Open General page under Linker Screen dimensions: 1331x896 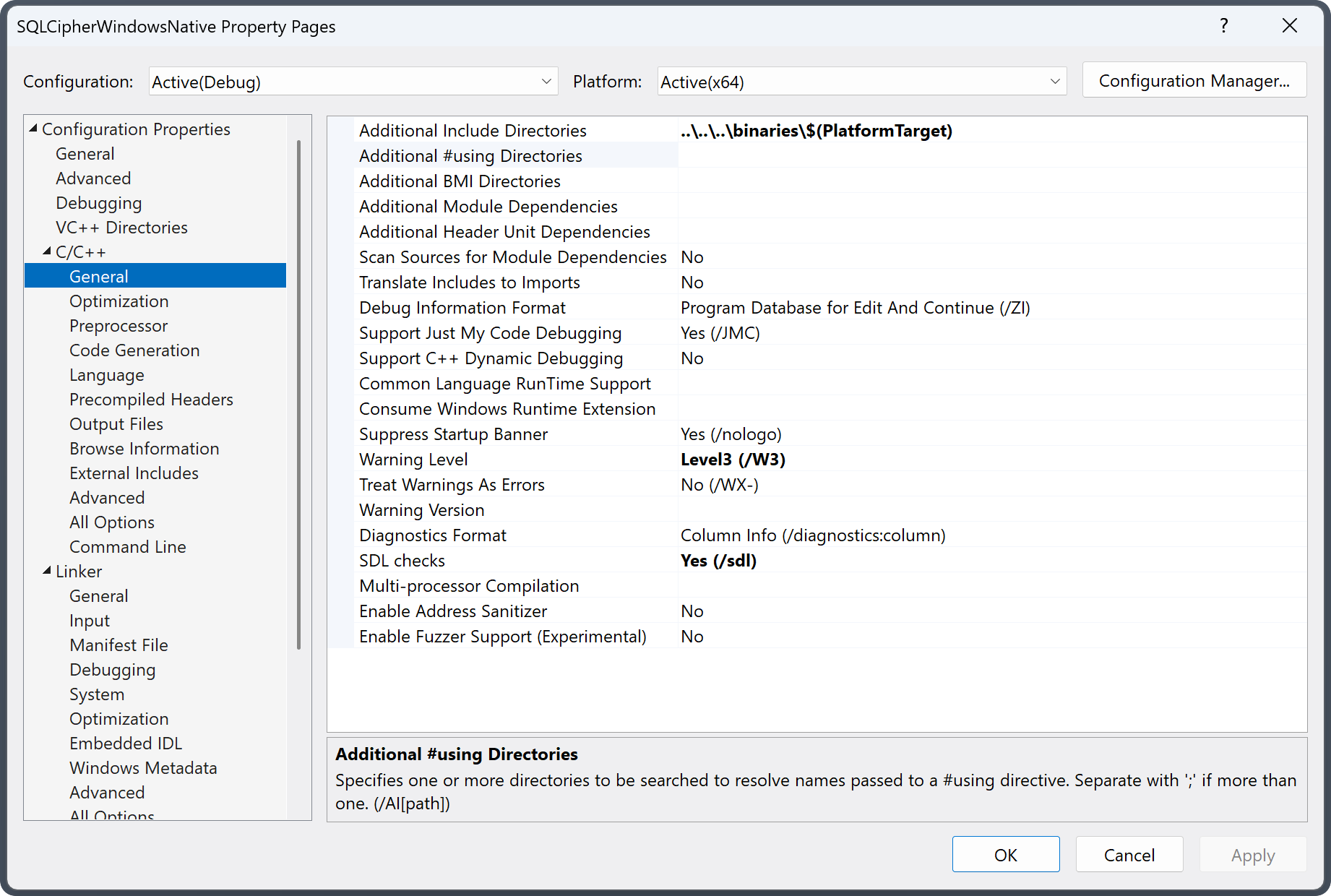point(99,596)
